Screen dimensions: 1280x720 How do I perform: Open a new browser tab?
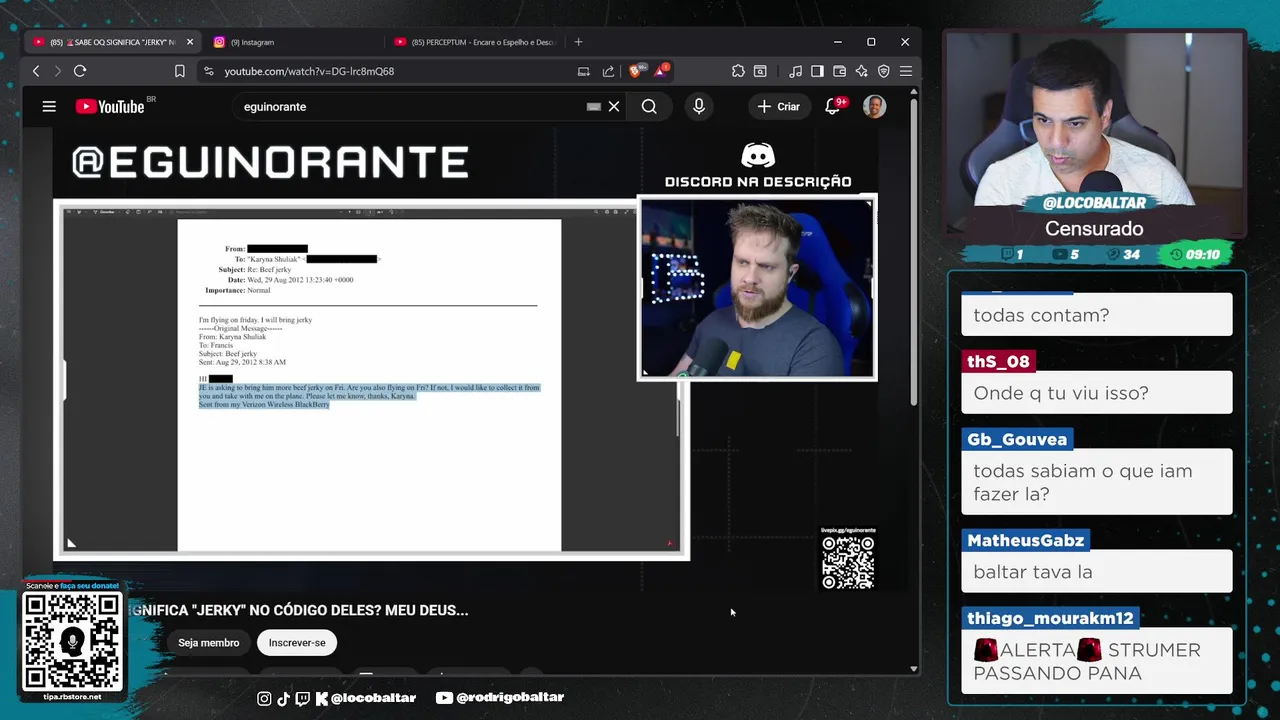pyautogui.click(x=578, y=42)
